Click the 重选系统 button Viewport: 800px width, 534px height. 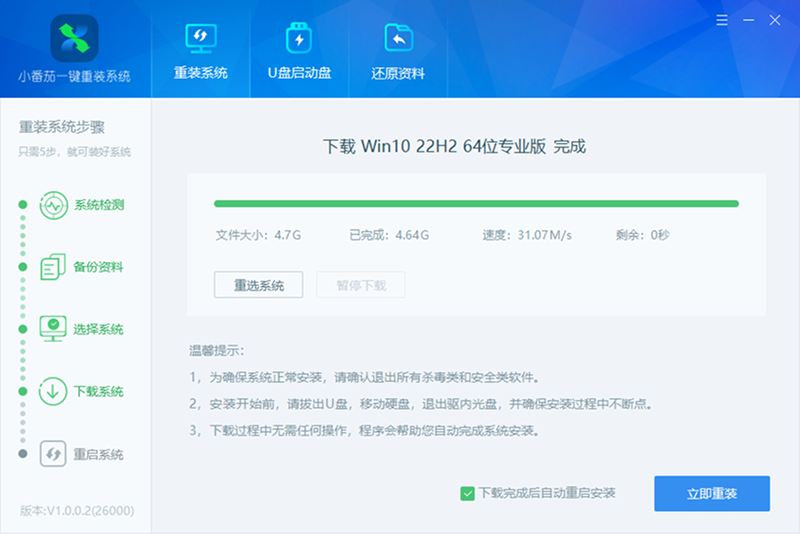(x=258, y=285)
